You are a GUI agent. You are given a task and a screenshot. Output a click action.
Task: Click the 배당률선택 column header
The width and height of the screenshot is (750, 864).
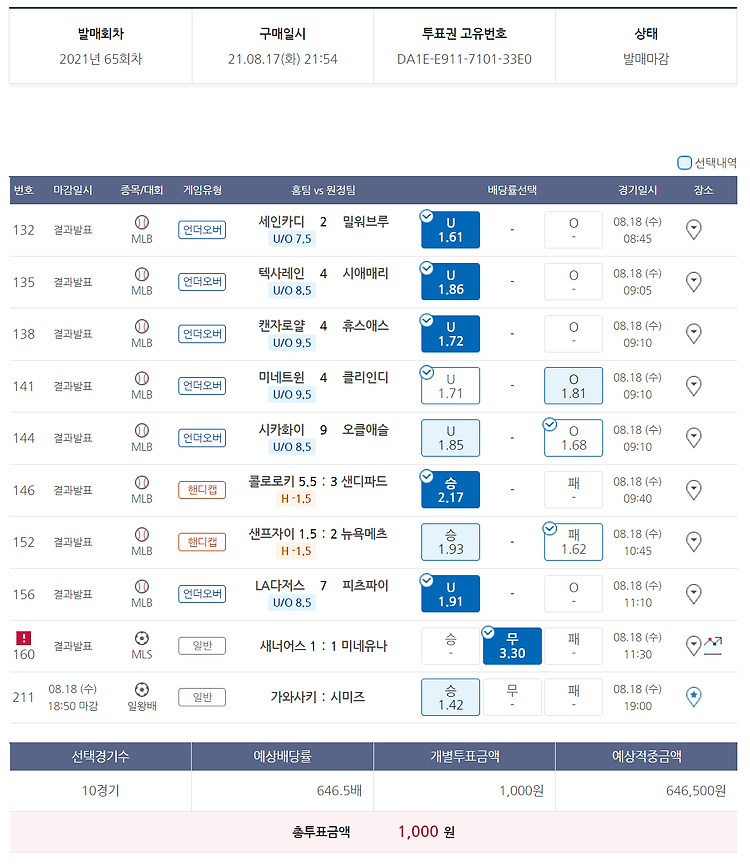512,190
